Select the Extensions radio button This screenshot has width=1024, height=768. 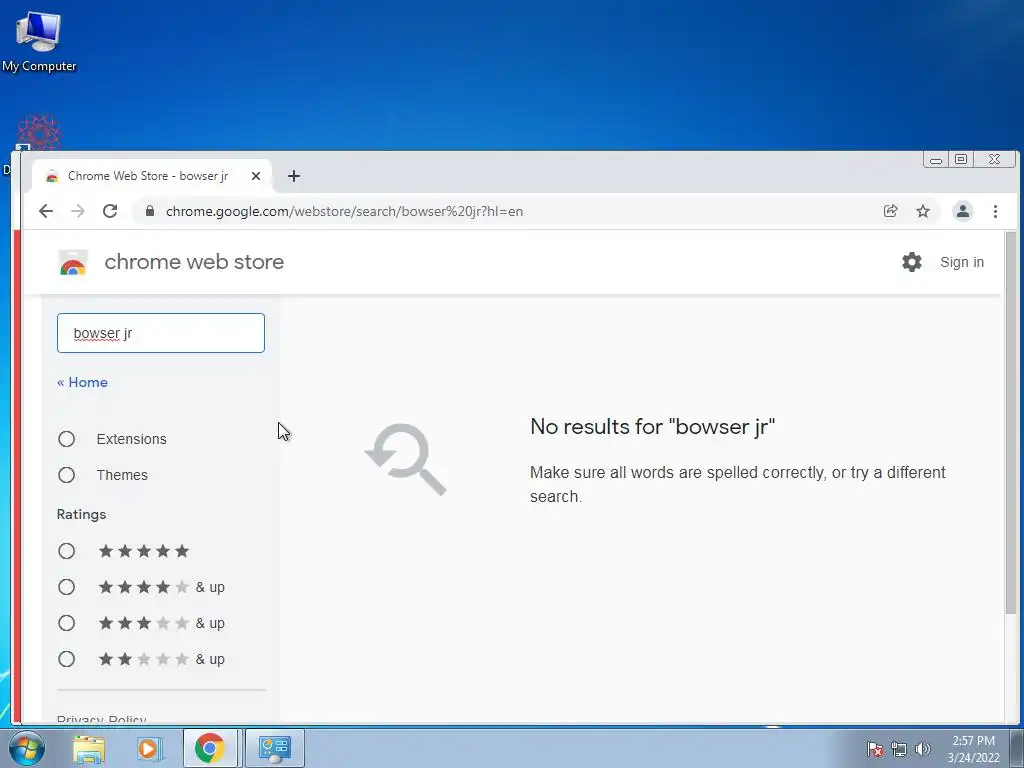click(x=67, y=439)
